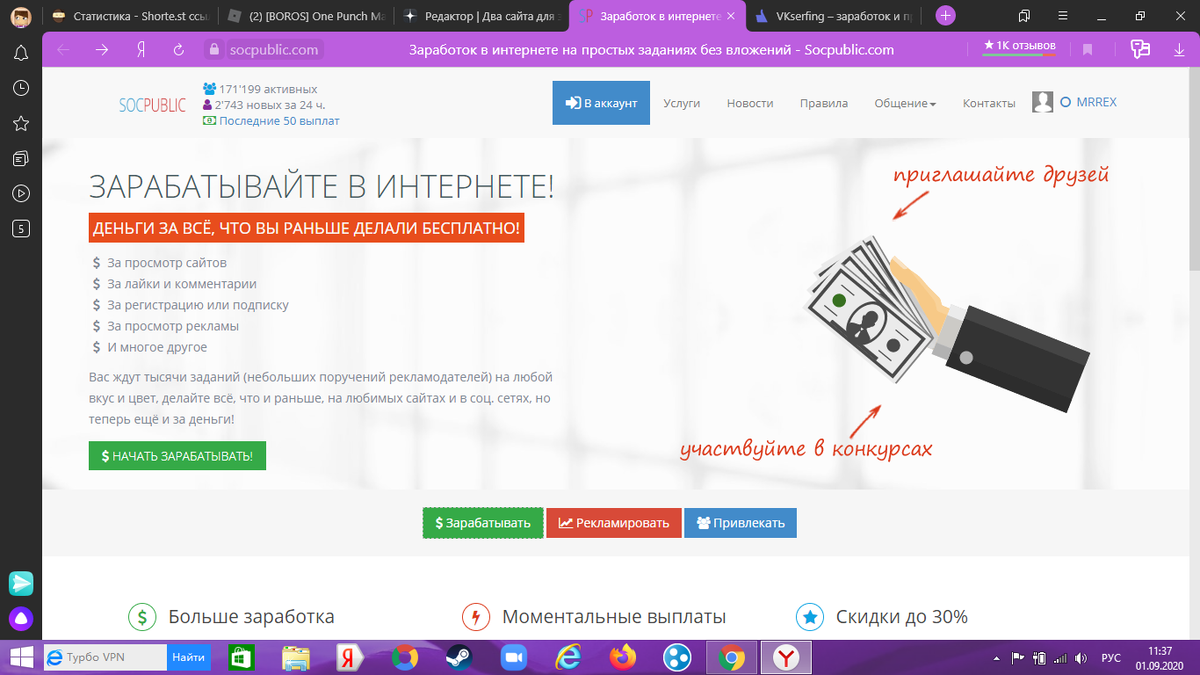The height and width of the screenshot is (675, 1200).
Task: Go back with the left arrow
Action: [x=63, y=49]
